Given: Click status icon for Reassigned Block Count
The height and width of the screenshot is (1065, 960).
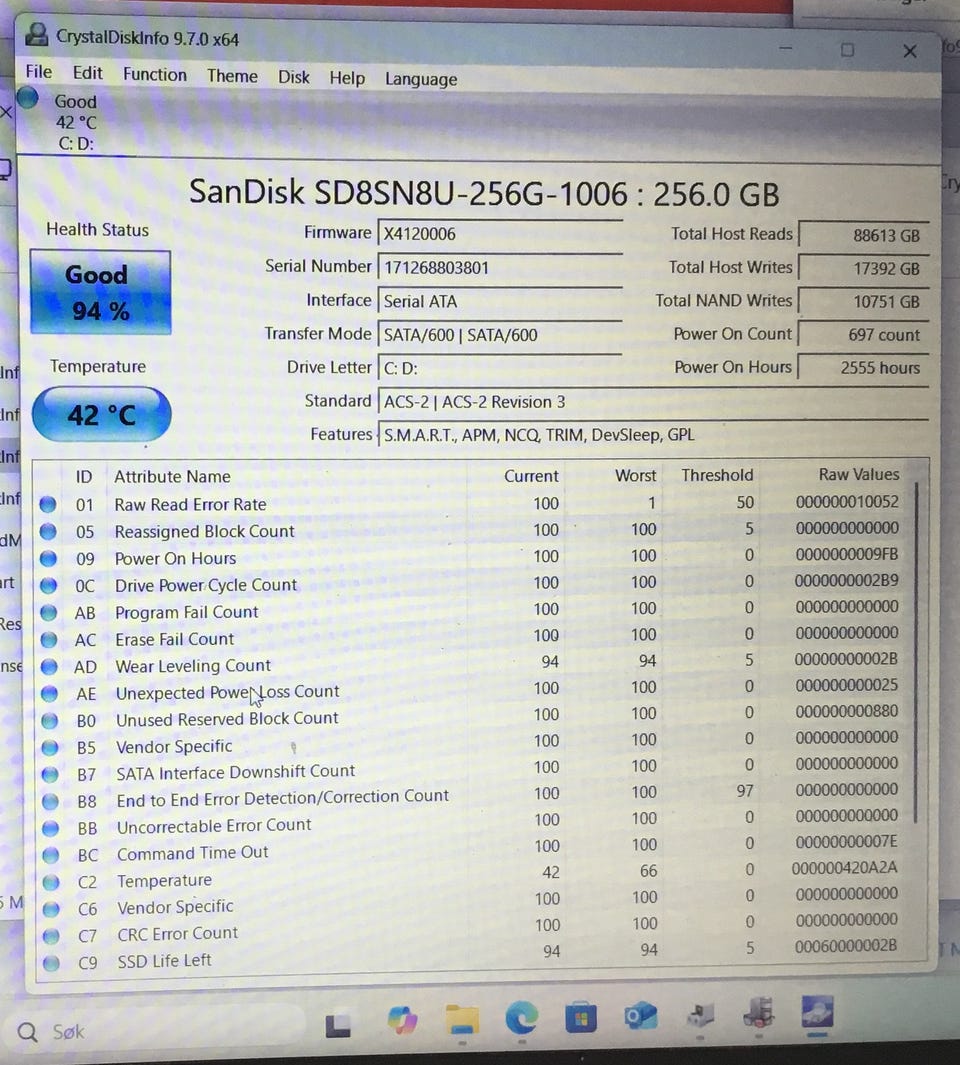Looking at the screenshot, I should coord(48,532).
